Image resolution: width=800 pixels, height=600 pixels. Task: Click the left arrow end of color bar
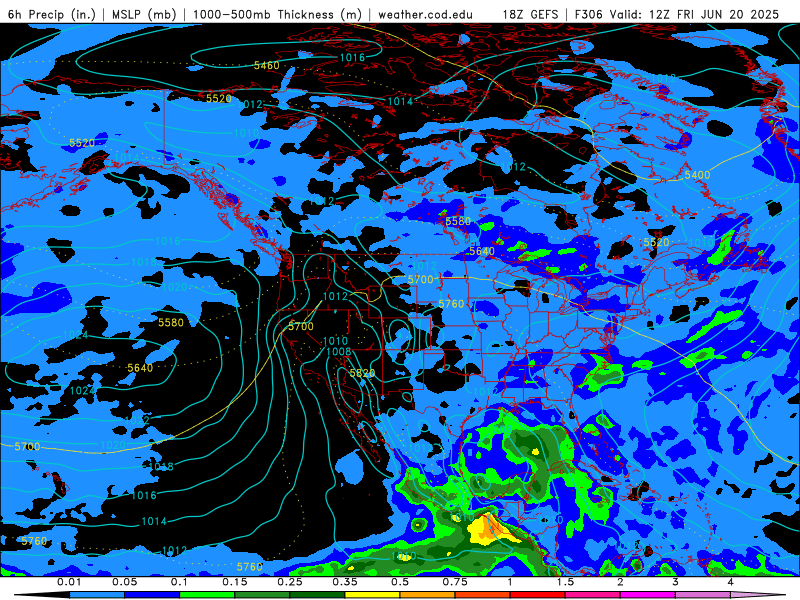(x=42, y=595)
